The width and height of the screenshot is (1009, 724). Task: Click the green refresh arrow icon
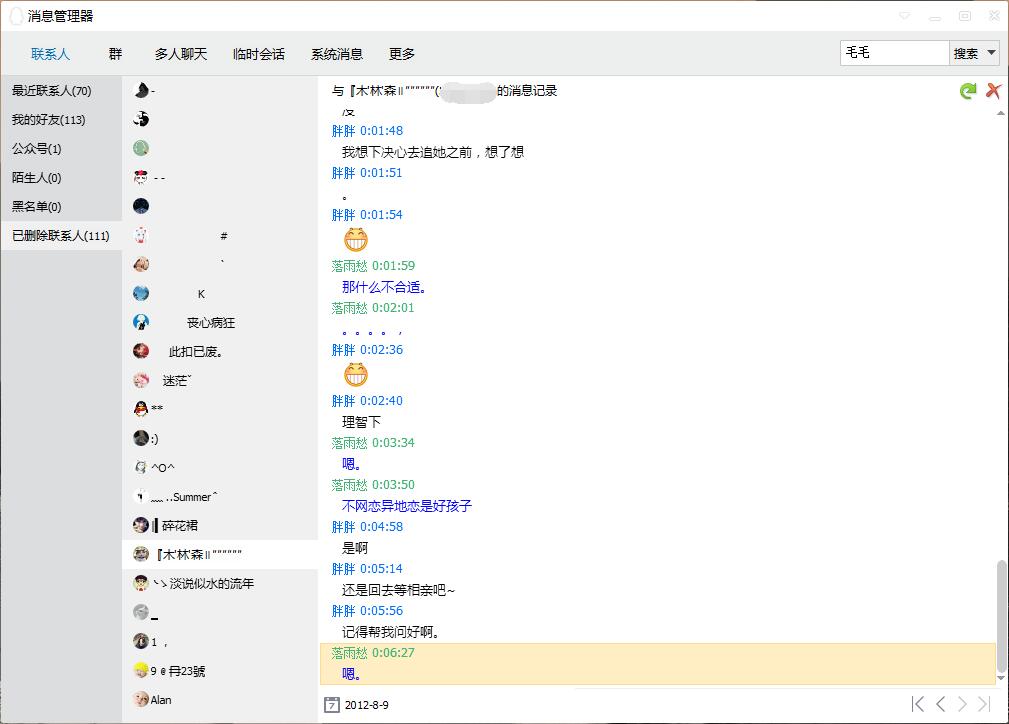[967, 91]
